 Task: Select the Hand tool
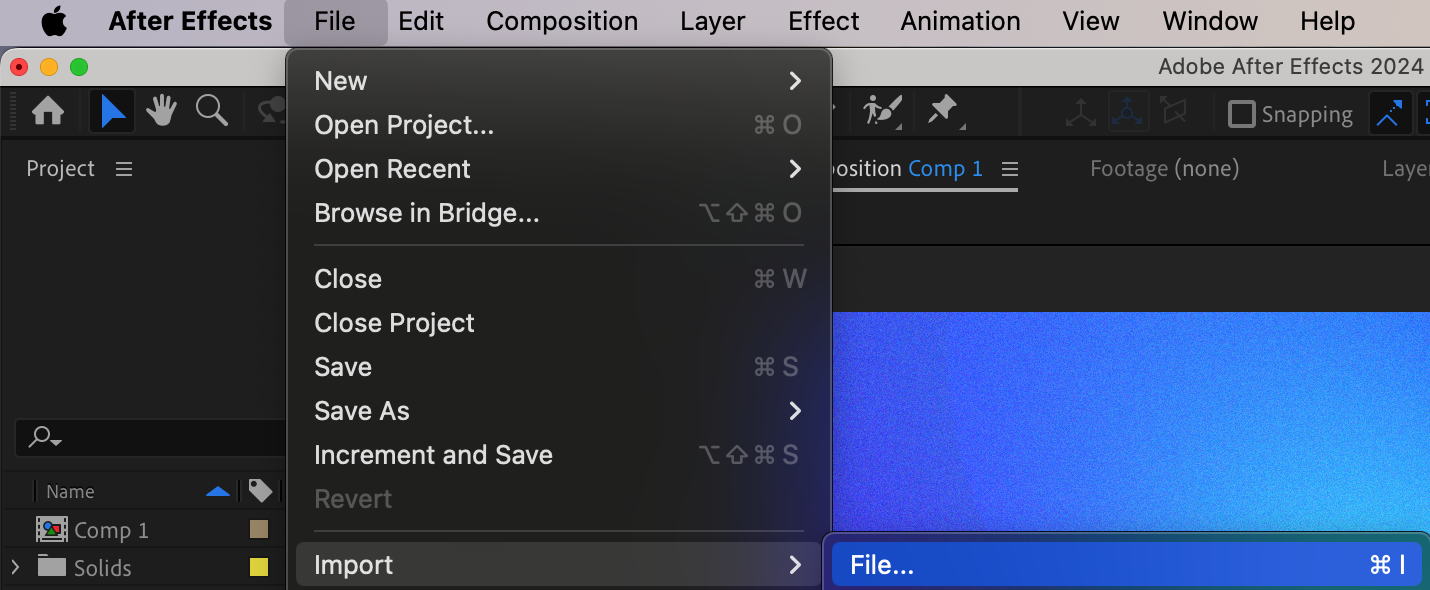162,112
